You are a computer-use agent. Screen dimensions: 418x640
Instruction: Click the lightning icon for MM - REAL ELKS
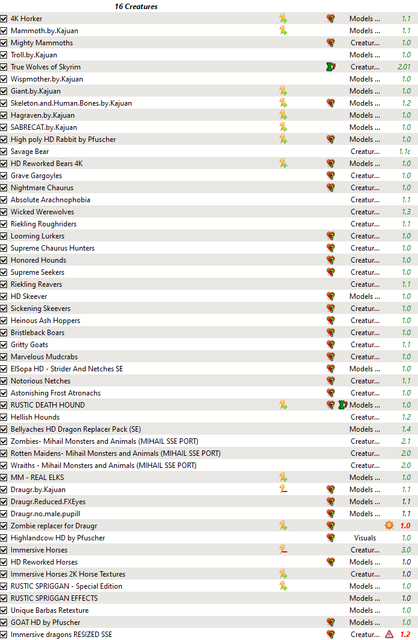pos(283,477)
